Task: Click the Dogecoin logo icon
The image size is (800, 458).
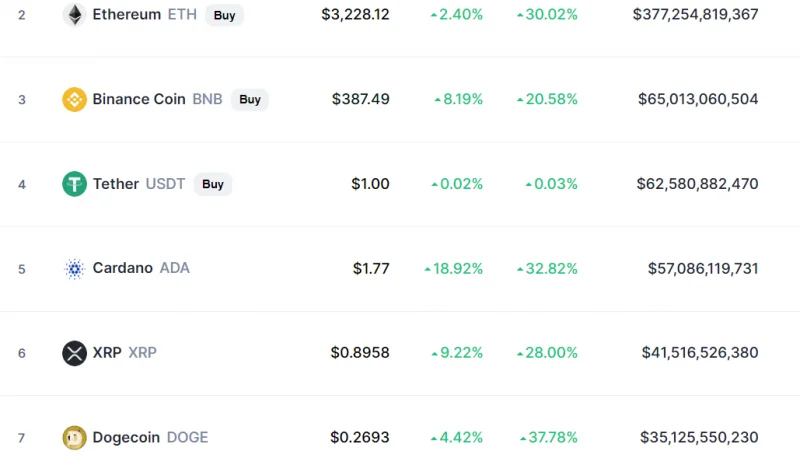Action: click(x=74, y=437)
